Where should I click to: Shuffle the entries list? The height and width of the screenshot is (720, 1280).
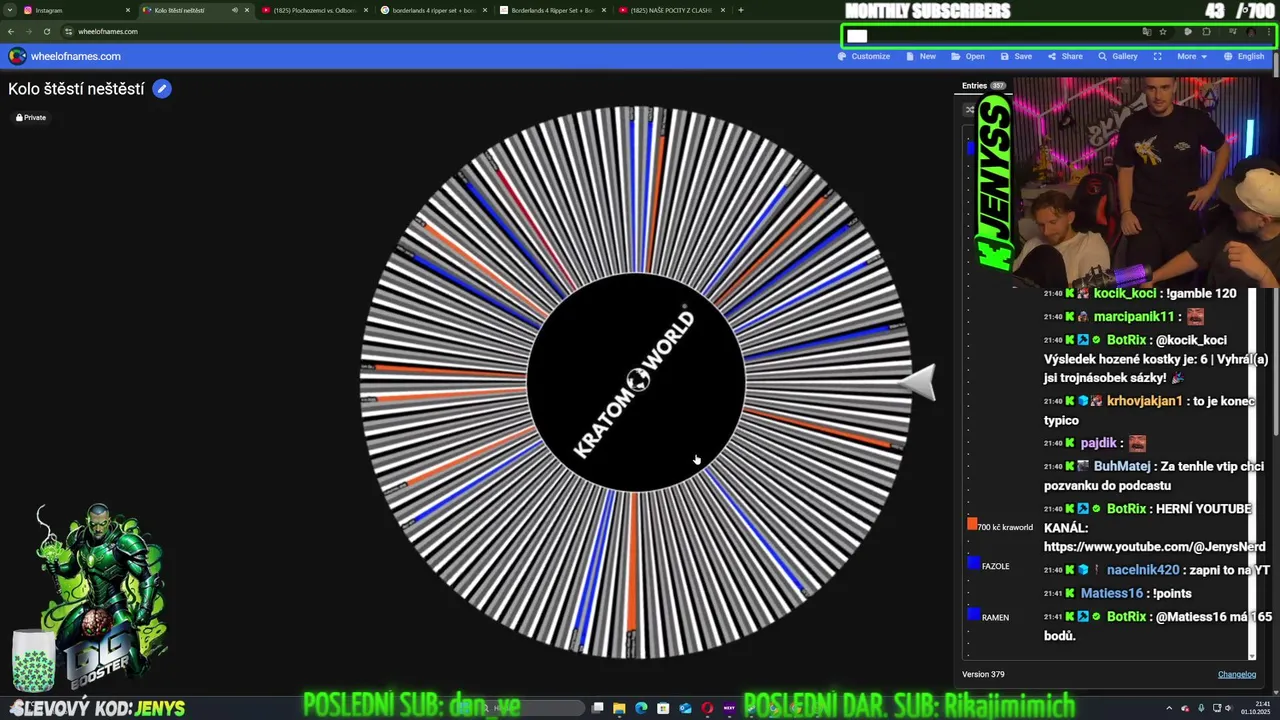click(x=969, y=110)
